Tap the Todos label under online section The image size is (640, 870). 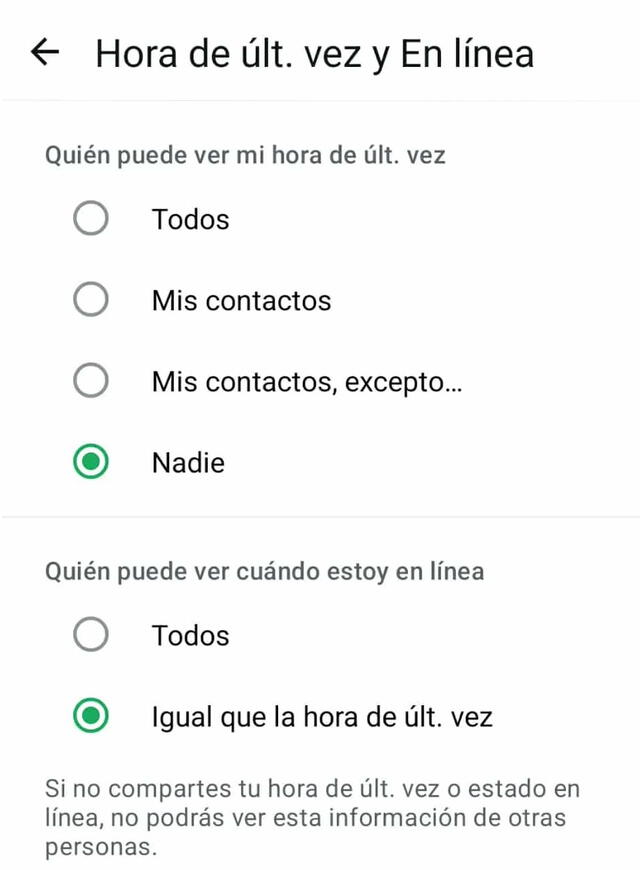(190, 635)
